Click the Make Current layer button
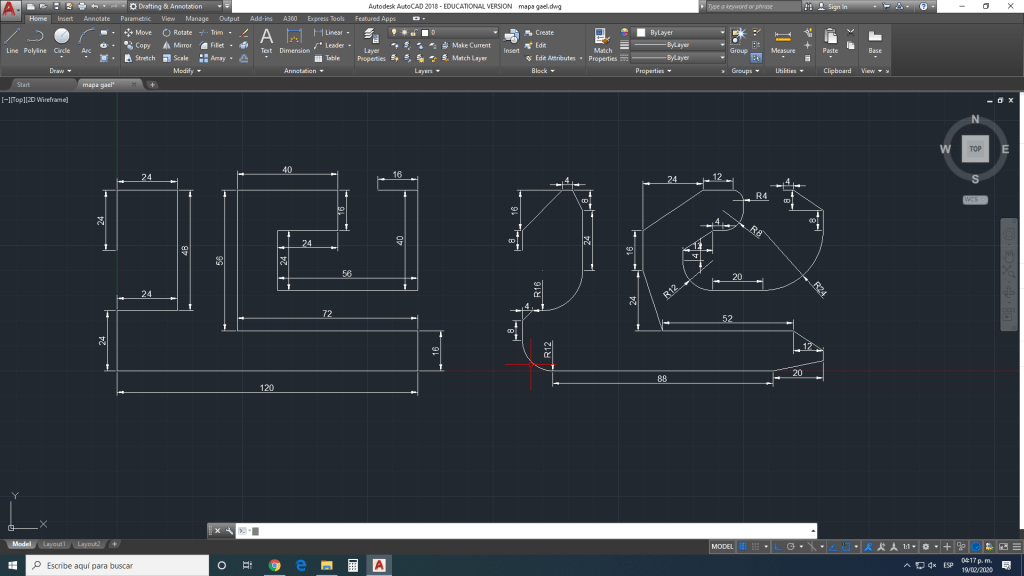 coord(466,45)
